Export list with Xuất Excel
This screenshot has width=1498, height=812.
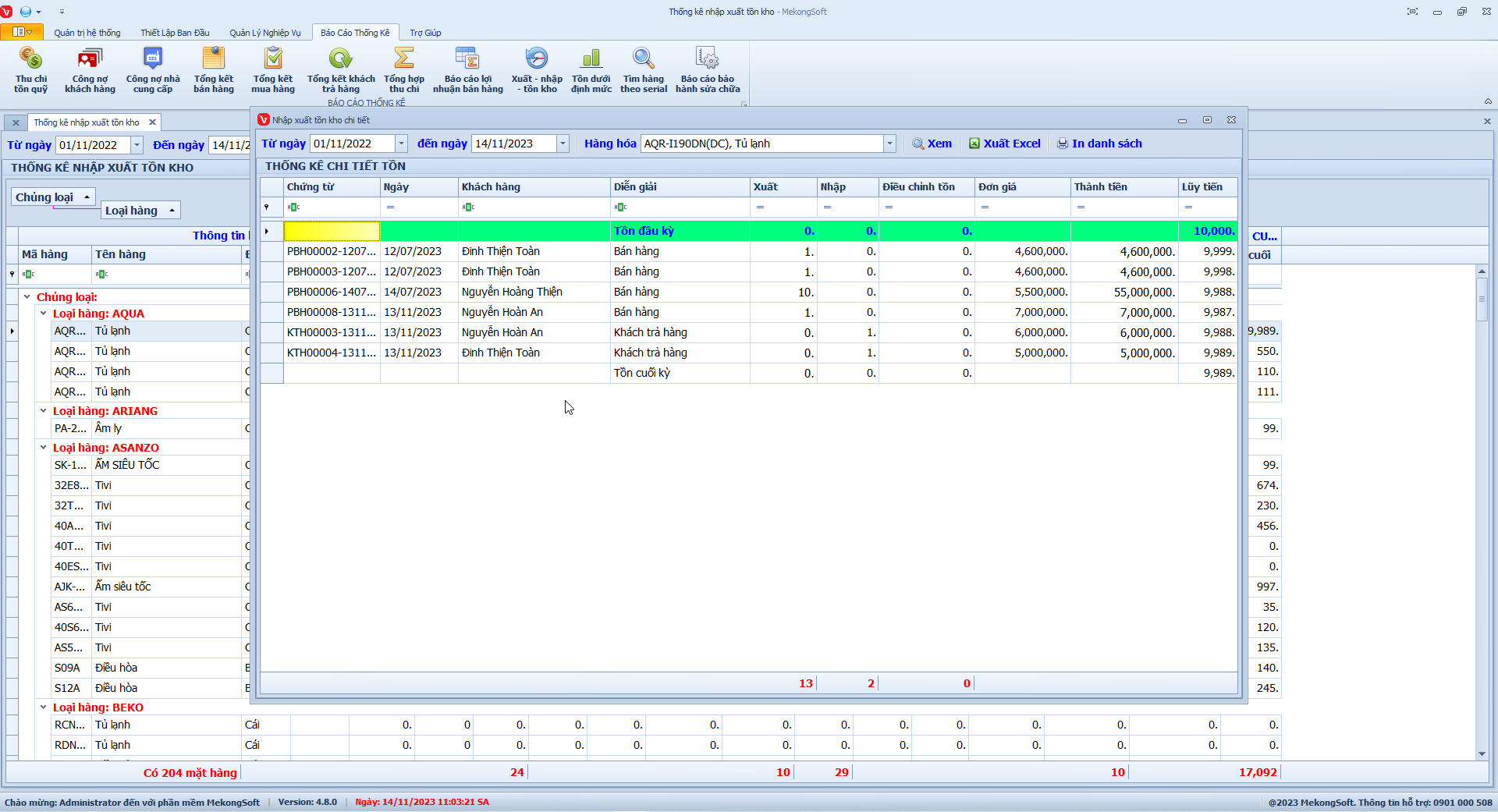pos(1005,144)
